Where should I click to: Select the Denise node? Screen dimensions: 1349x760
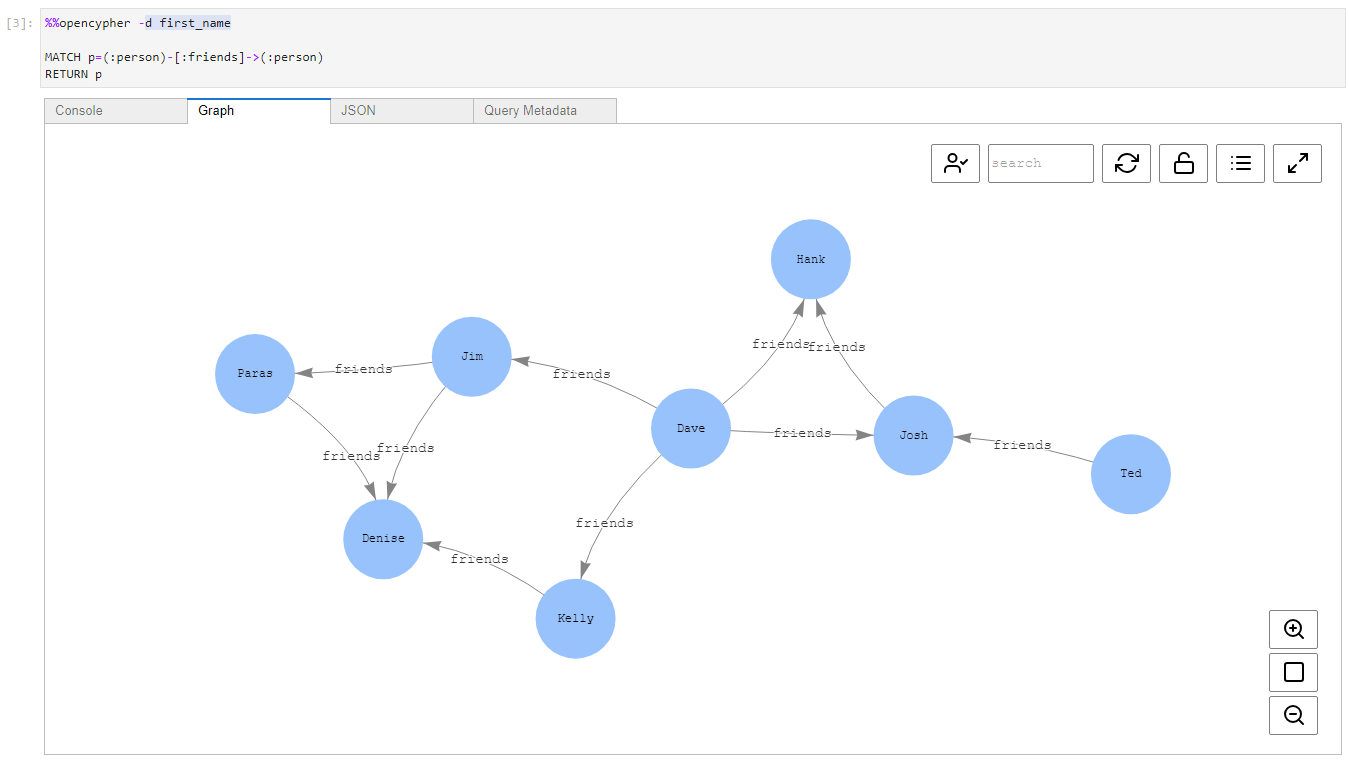pyautogui.click(x=383, y=539)
